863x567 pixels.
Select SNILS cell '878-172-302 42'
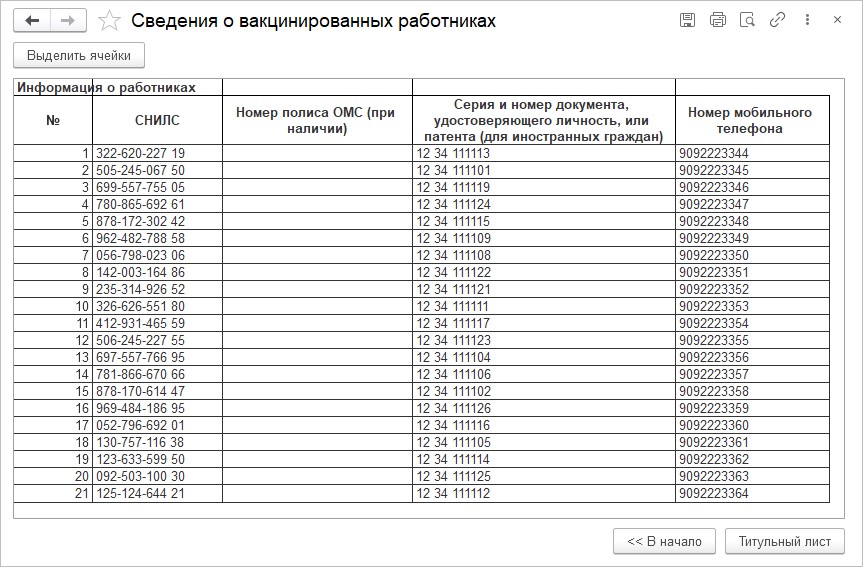tap(157, 221)
